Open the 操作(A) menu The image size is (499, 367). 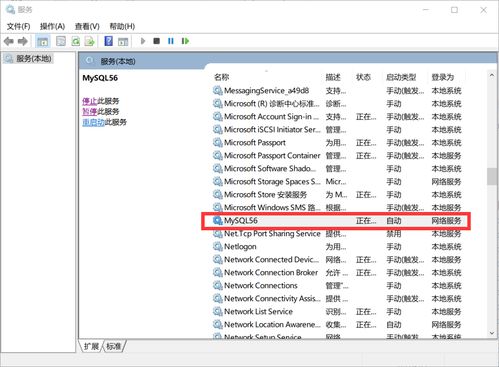52,26
